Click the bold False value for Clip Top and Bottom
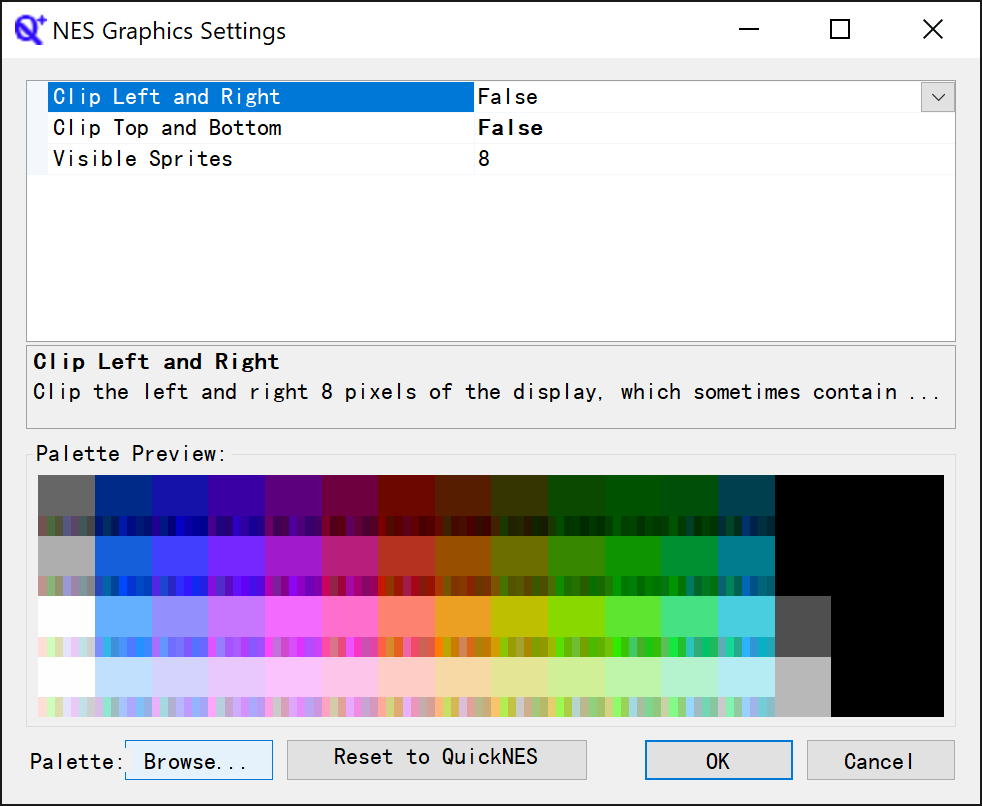Screen dimensions: 982x806 [510, 128]
